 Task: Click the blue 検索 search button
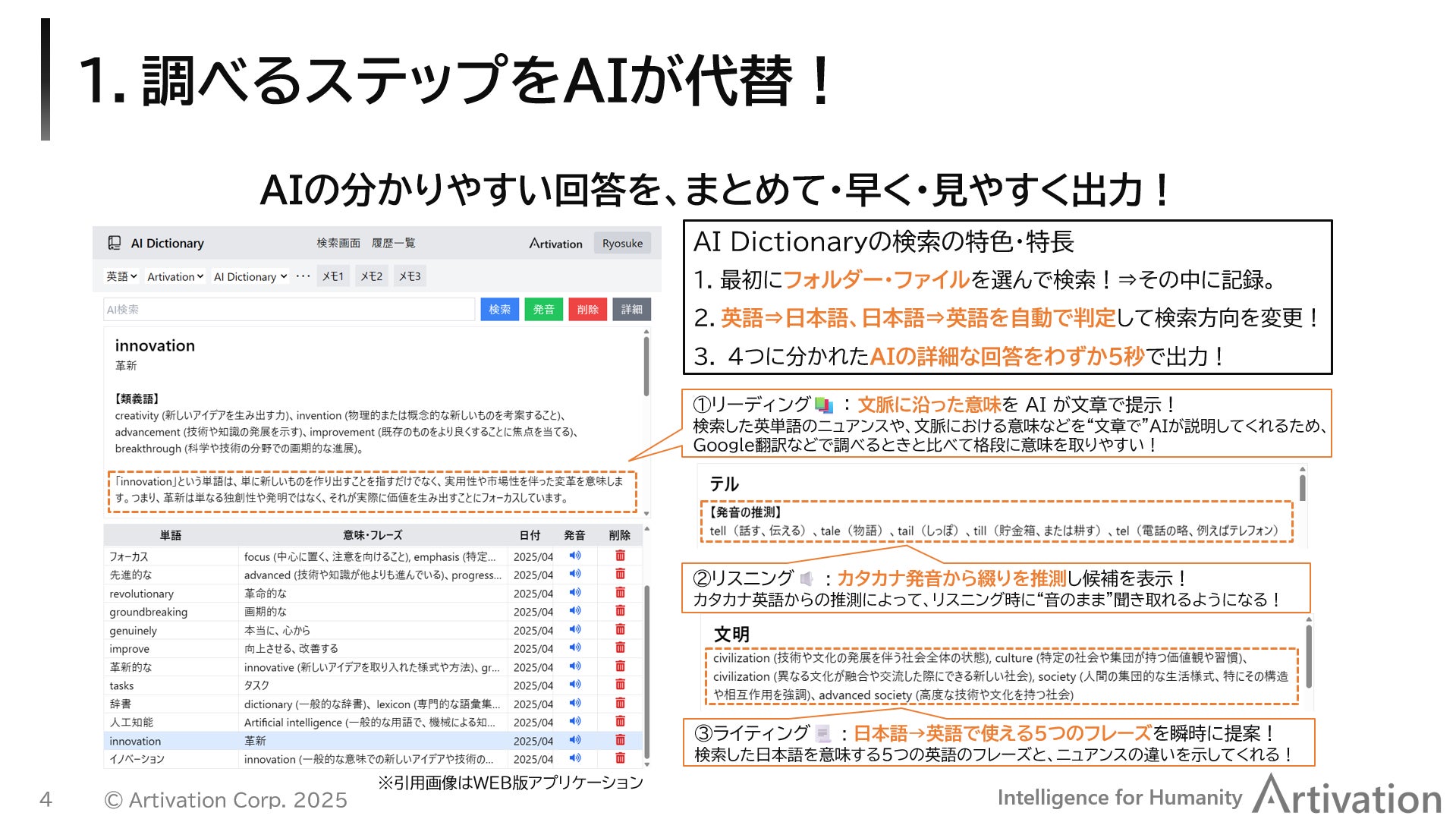[x=499, y=309]
